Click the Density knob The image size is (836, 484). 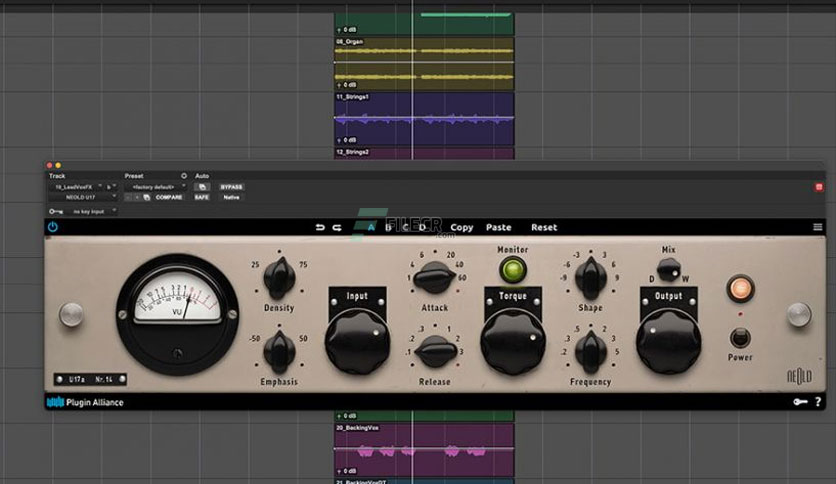279,277
